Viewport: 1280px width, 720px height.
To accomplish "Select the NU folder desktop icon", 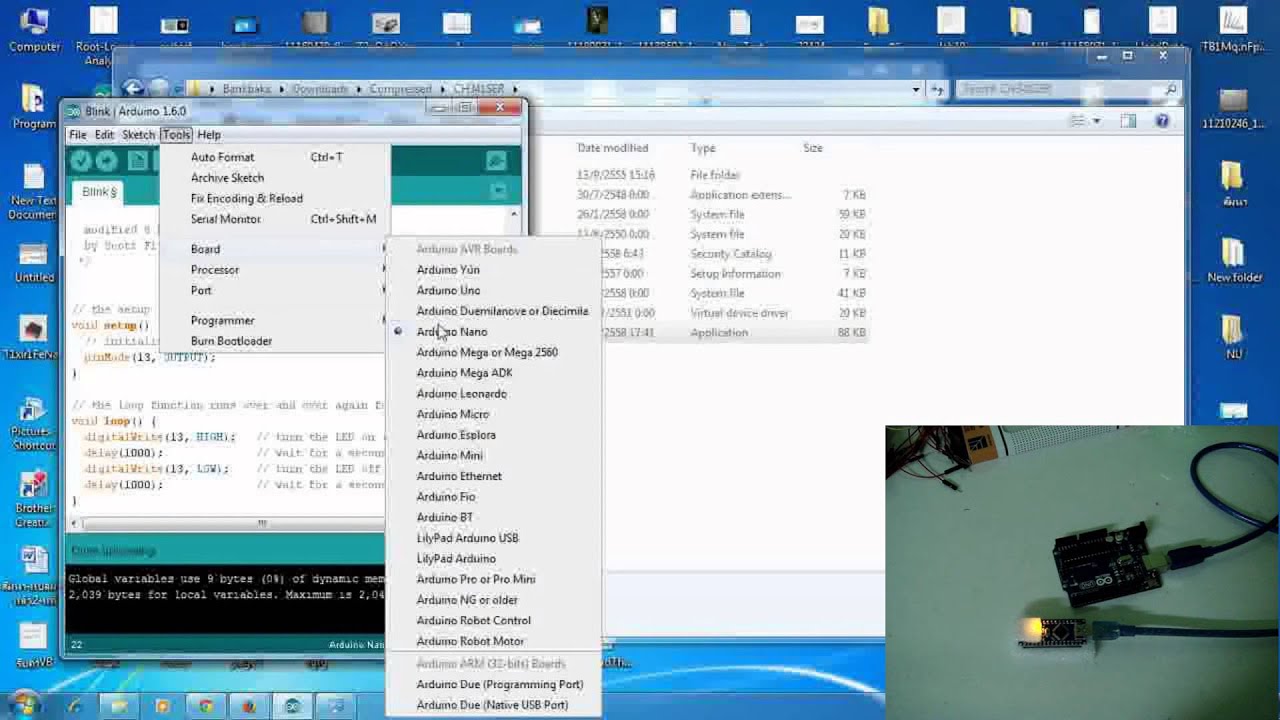I will (1234, 337).
